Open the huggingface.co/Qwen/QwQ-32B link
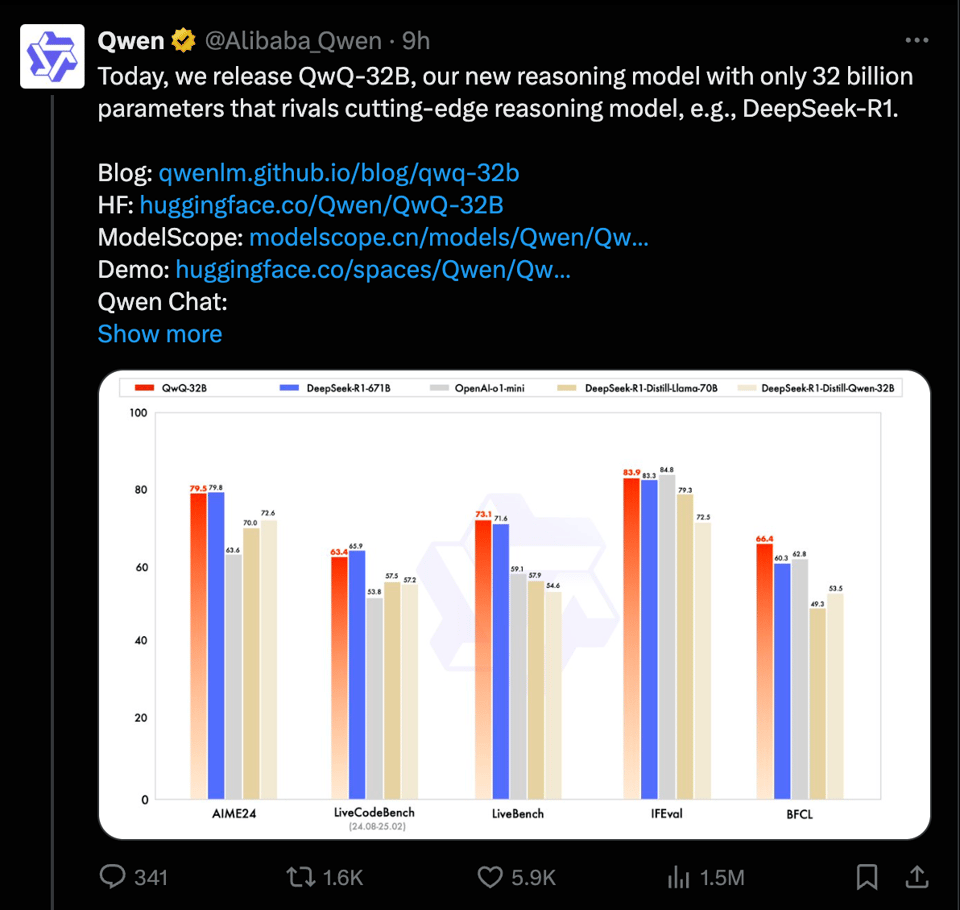Image resolution: width=960 pixels, height=910 pixels. click(321, 206)
